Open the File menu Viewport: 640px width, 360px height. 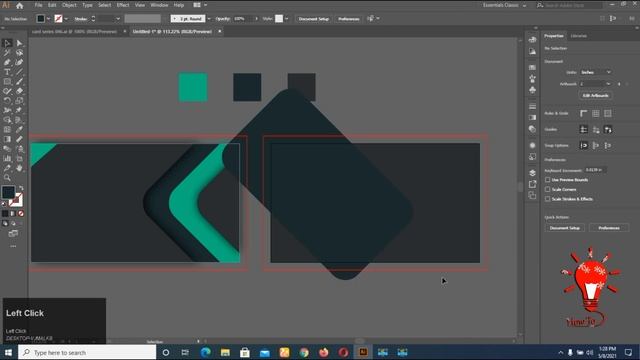[x=38, y=5]
